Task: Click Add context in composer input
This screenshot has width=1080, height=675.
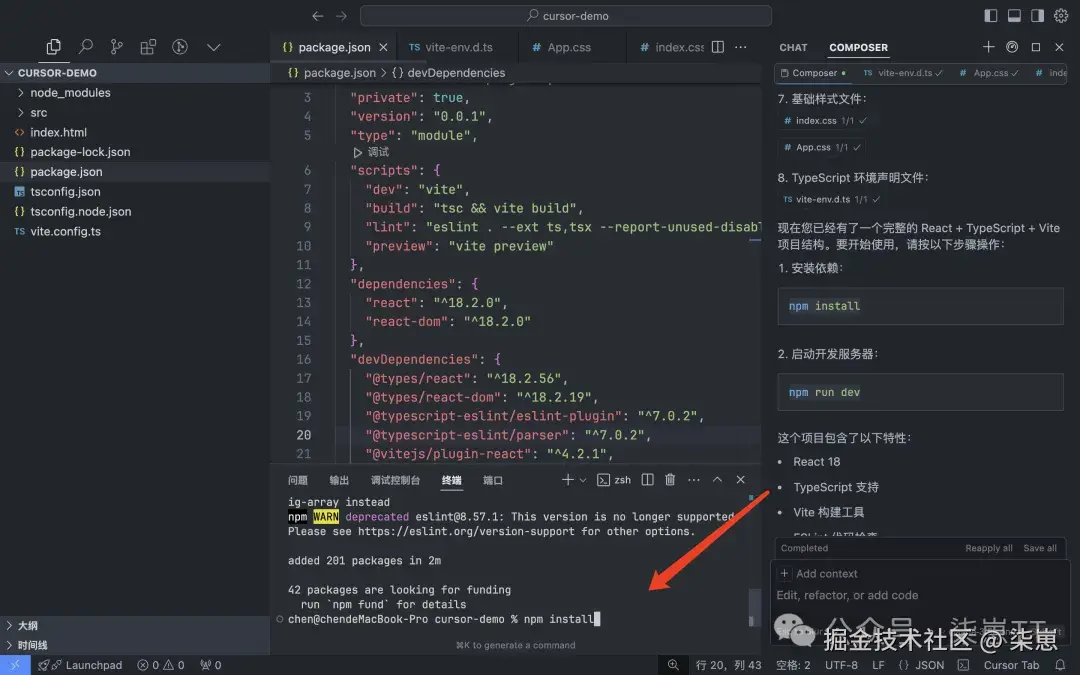Action: click(x=819, y=574)
